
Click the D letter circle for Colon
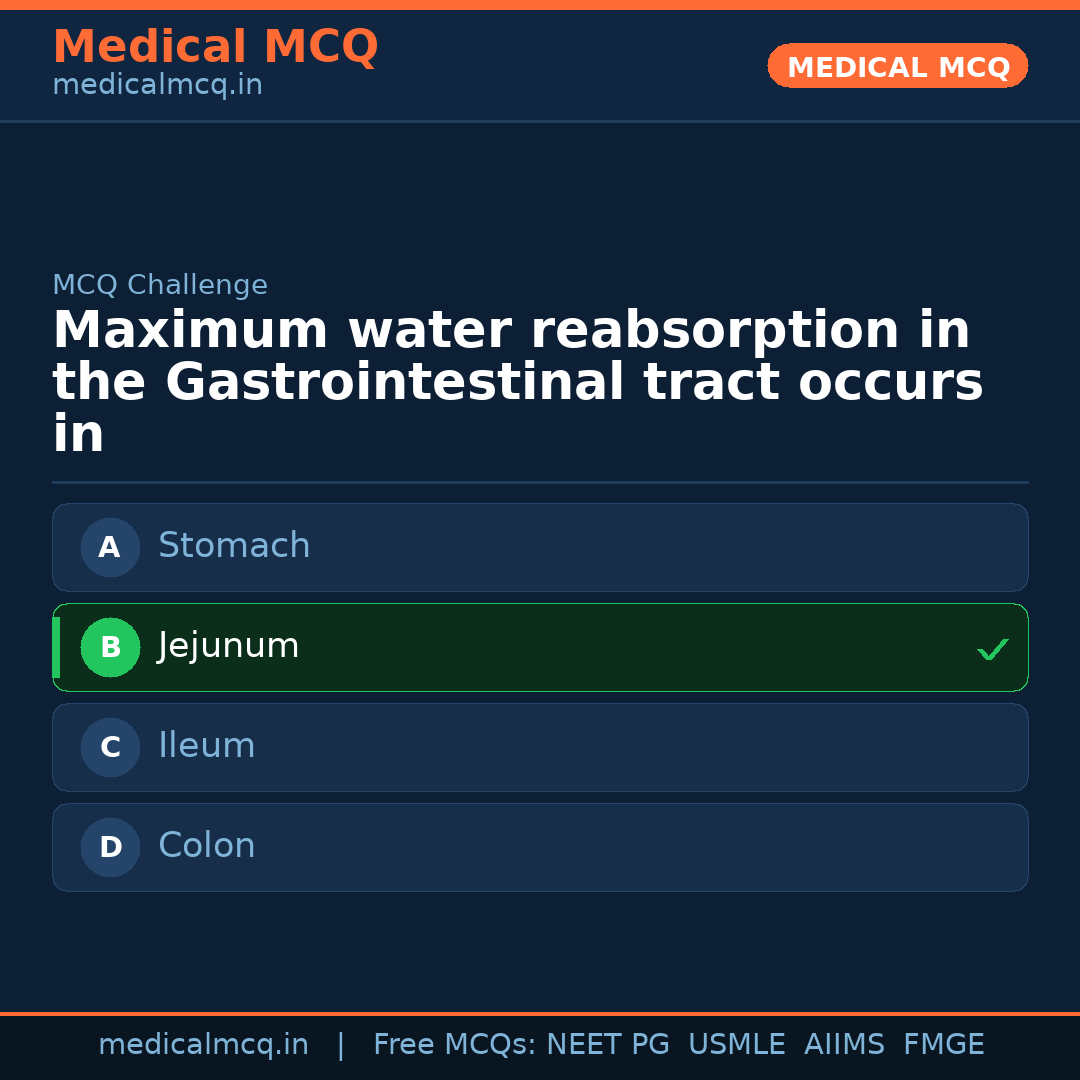pos(110,847)
